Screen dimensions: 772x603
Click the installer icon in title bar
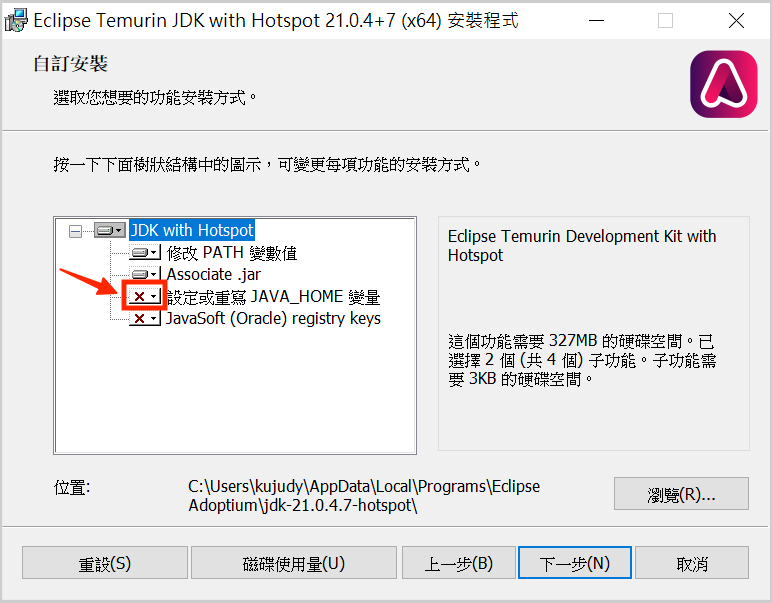click(x=16, y=21)
